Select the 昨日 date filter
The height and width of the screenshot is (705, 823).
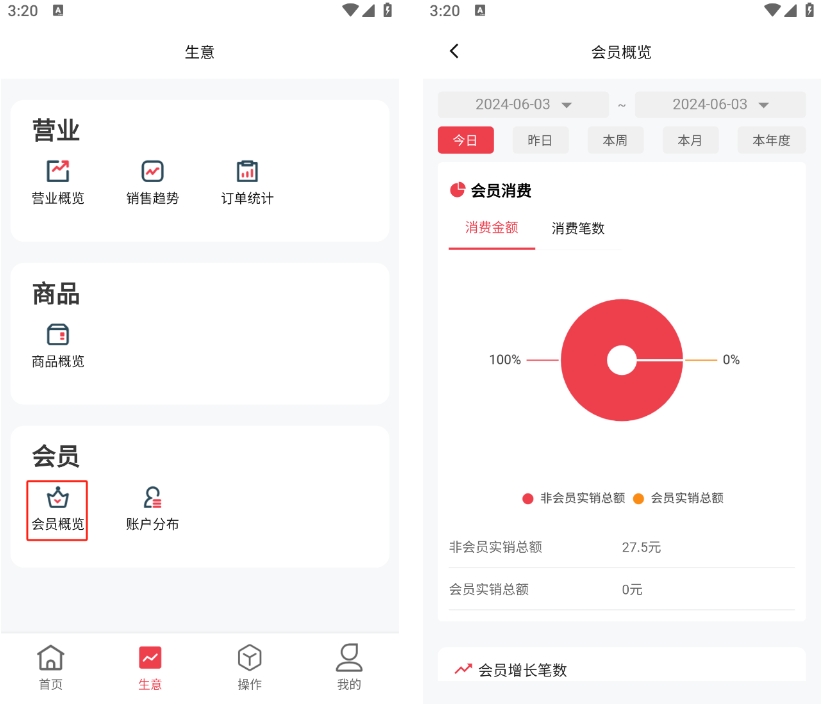click(540, 140)
